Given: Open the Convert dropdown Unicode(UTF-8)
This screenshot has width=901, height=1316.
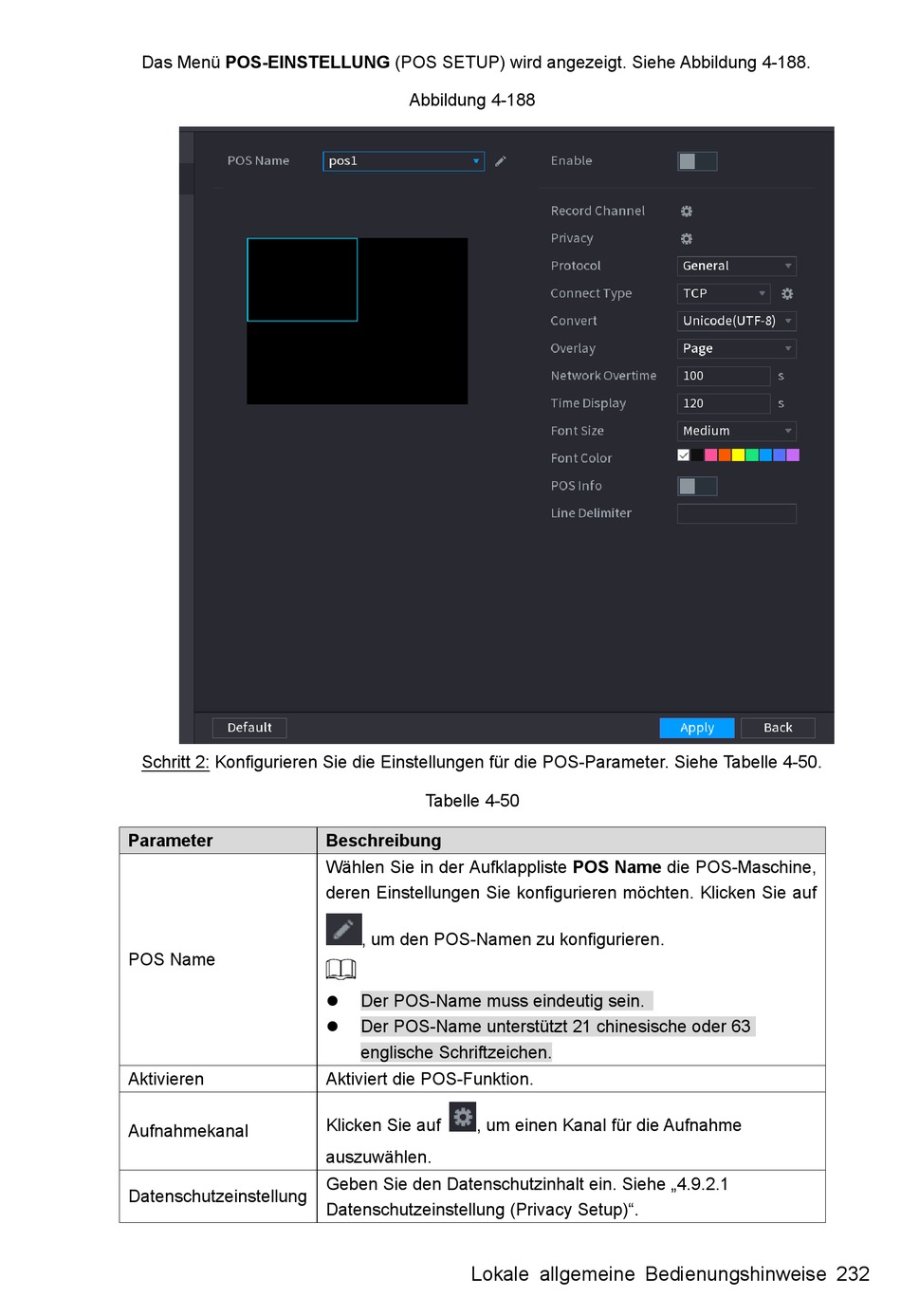Looking at the screenshot, I should click(x=736, y=321).
